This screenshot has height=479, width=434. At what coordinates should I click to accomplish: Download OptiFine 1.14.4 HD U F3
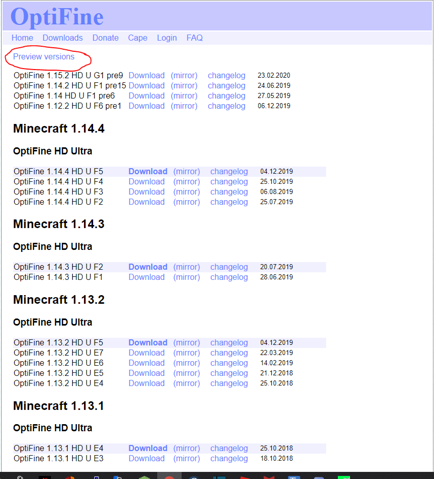click(146, 192)
